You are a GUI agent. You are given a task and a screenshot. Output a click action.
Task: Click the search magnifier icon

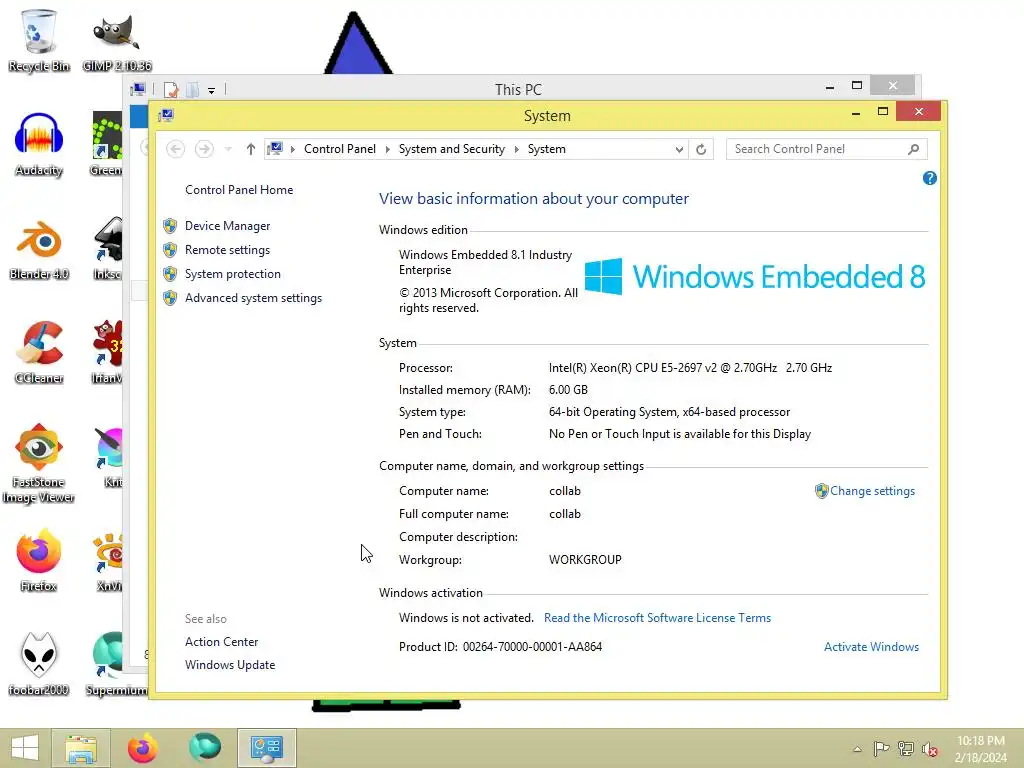914,150
